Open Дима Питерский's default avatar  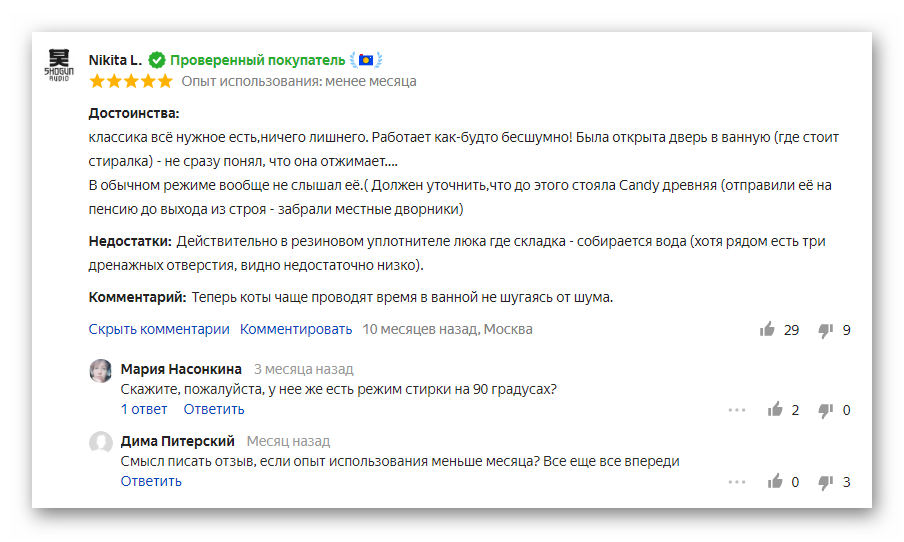tap(100, 443)
